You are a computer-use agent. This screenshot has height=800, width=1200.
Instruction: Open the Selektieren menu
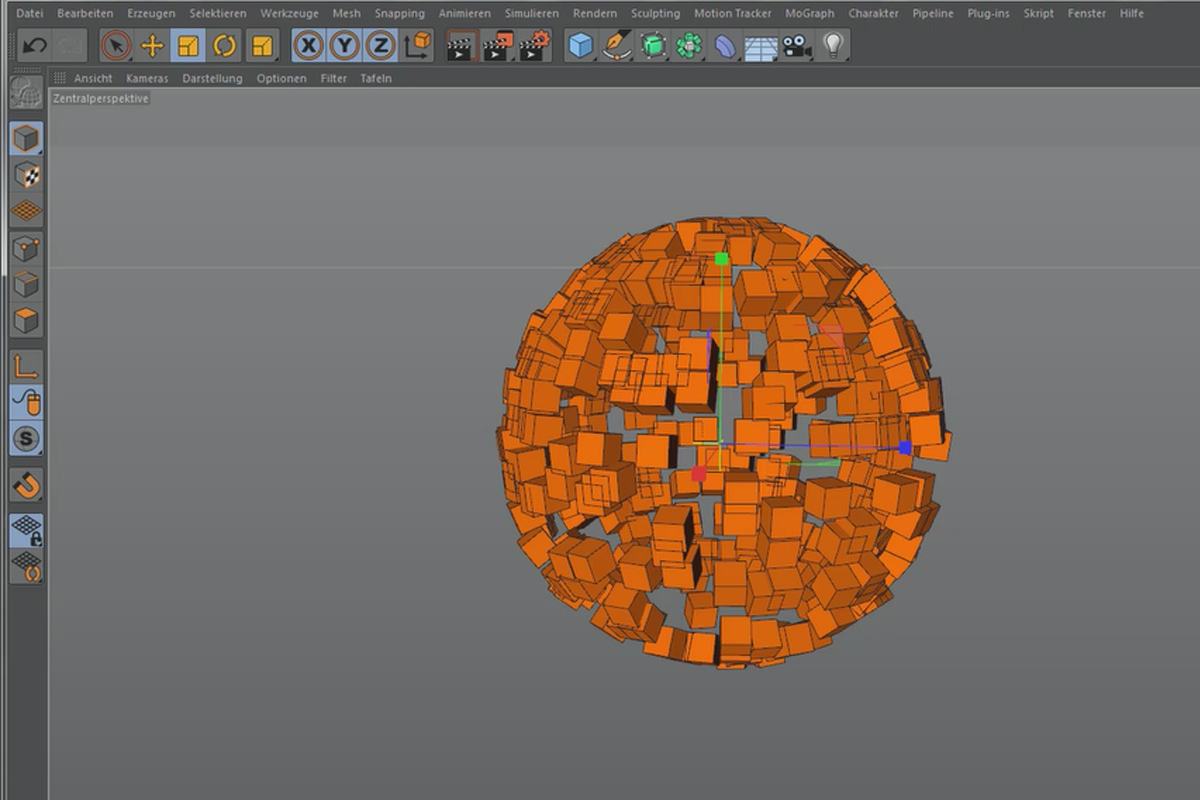218,13
